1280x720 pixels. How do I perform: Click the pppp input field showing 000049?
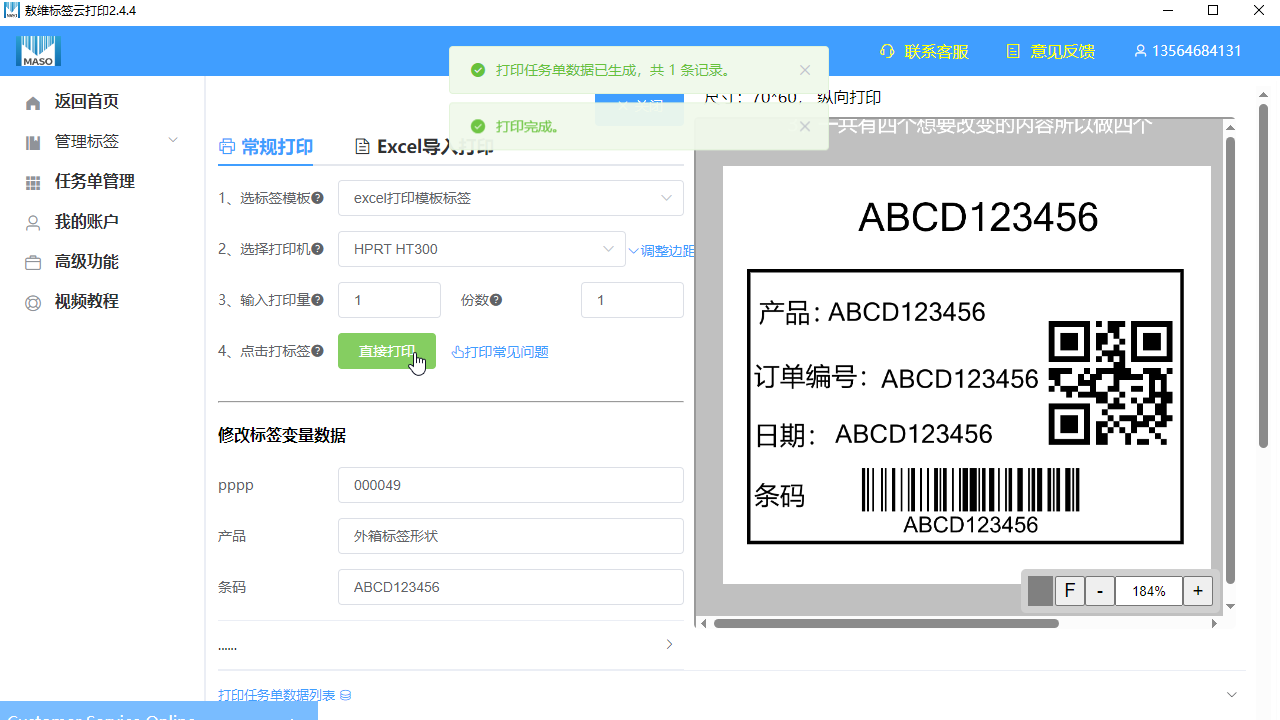point(510,485)
